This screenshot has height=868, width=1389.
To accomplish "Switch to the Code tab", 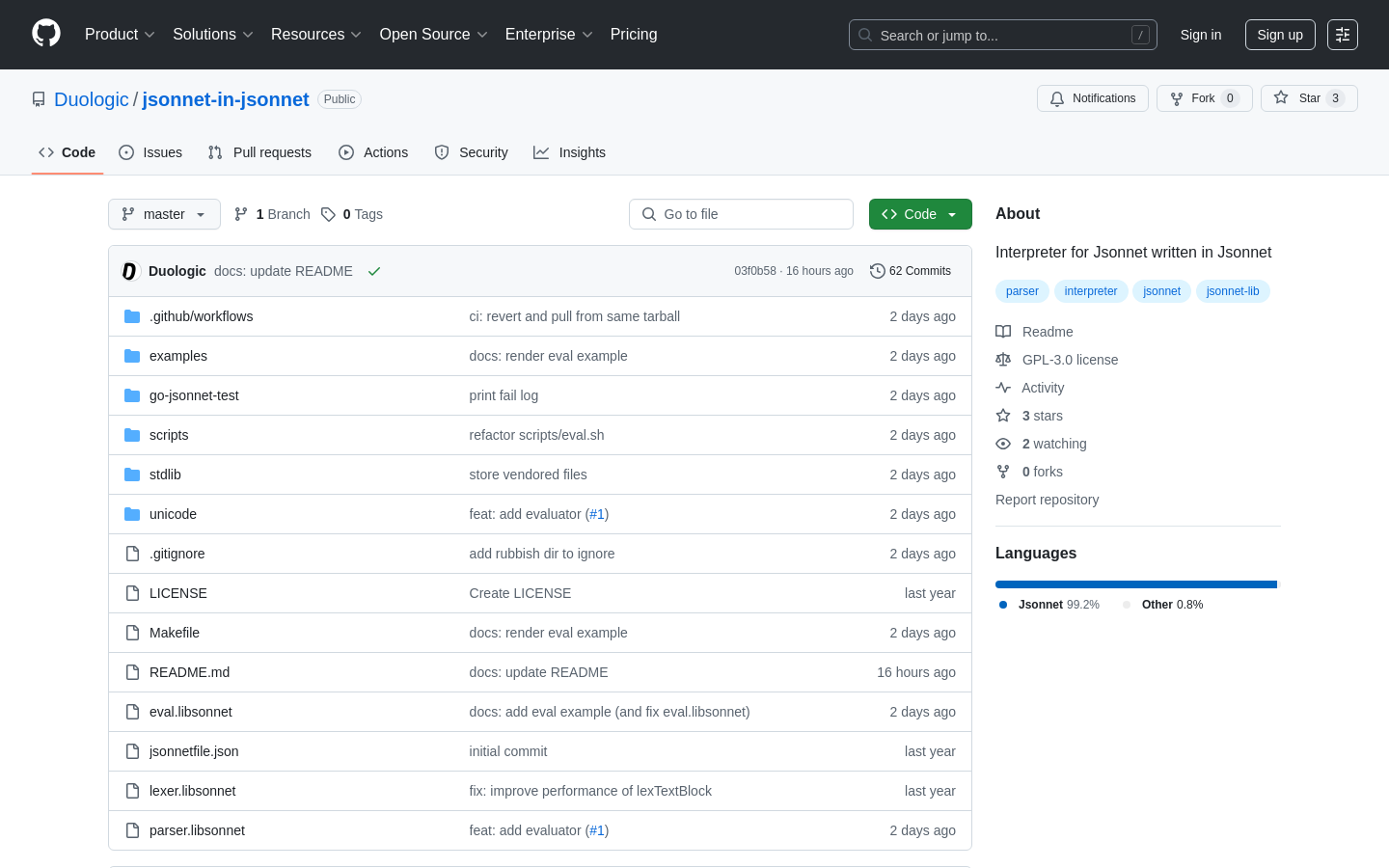I will pos(67,152).
